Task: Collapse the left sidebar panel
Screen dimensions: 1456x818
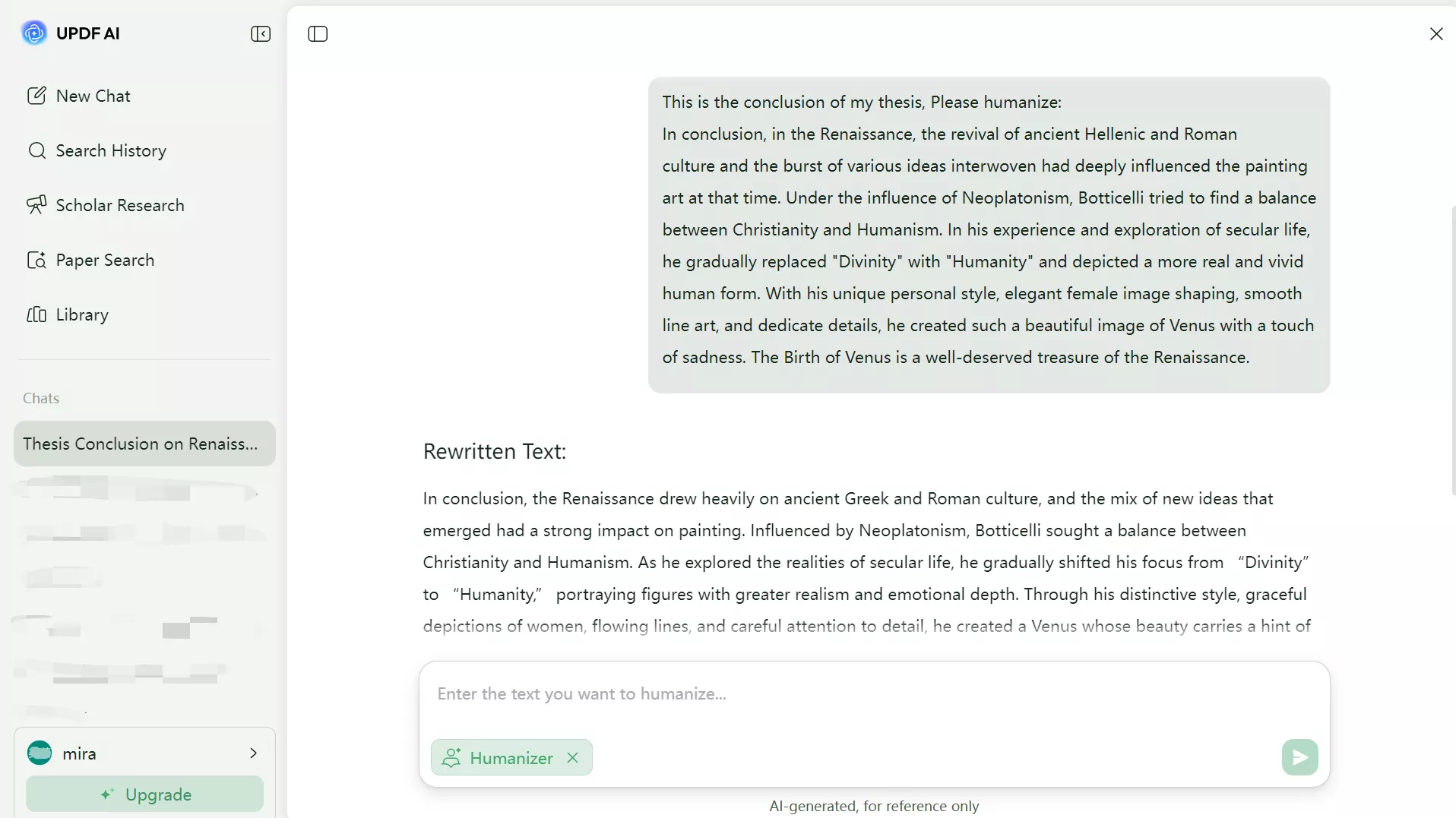Action: pos(261,33)
